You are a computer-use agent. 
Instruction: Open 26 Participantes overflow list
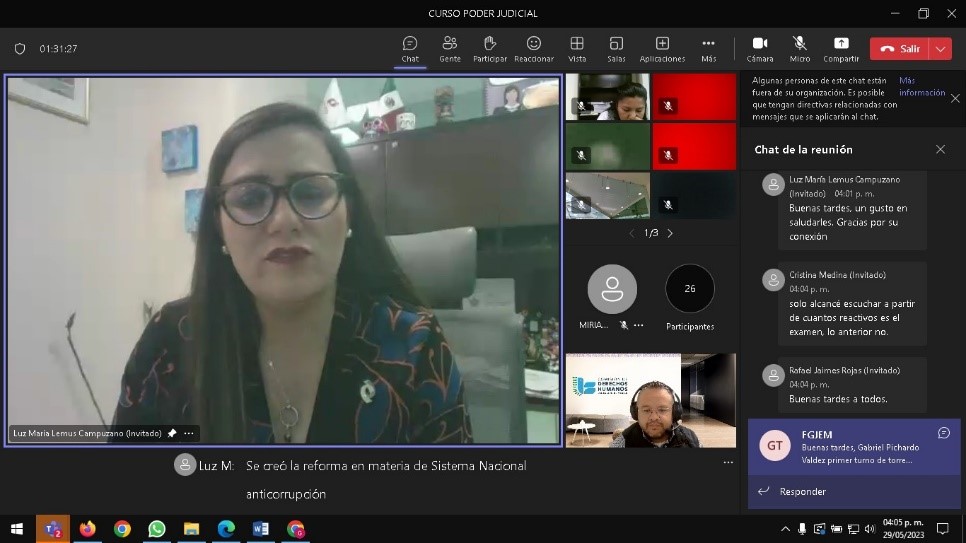[690, 289]
